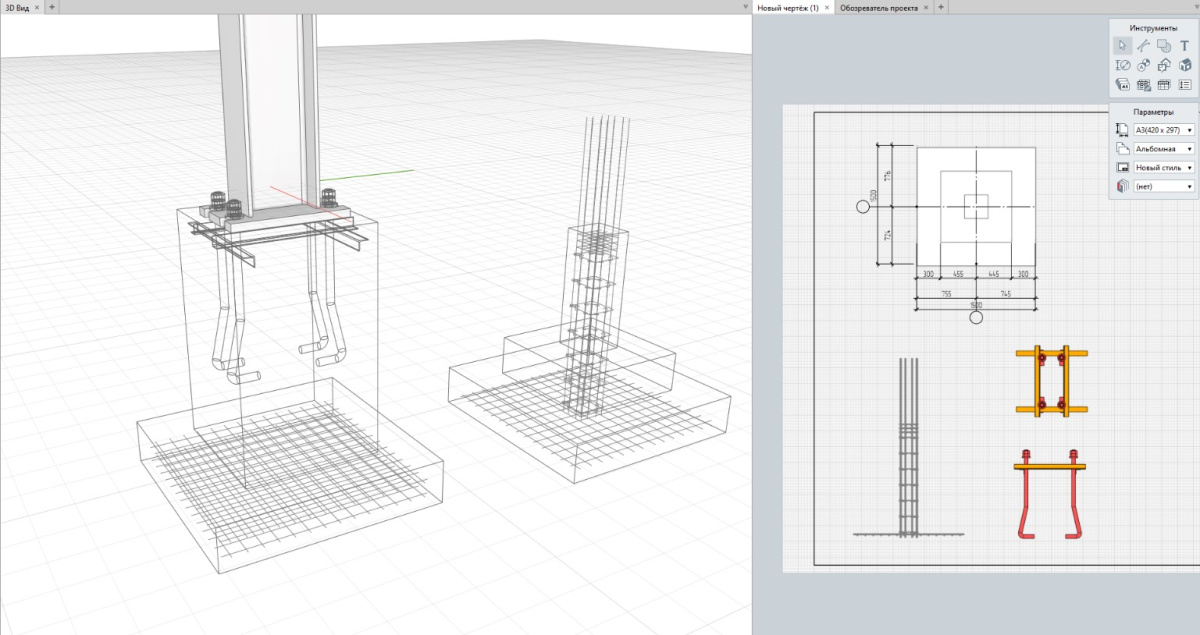Activate the Text tool
Viewport: 1200px width, 635px height.
coord(1185,46)
